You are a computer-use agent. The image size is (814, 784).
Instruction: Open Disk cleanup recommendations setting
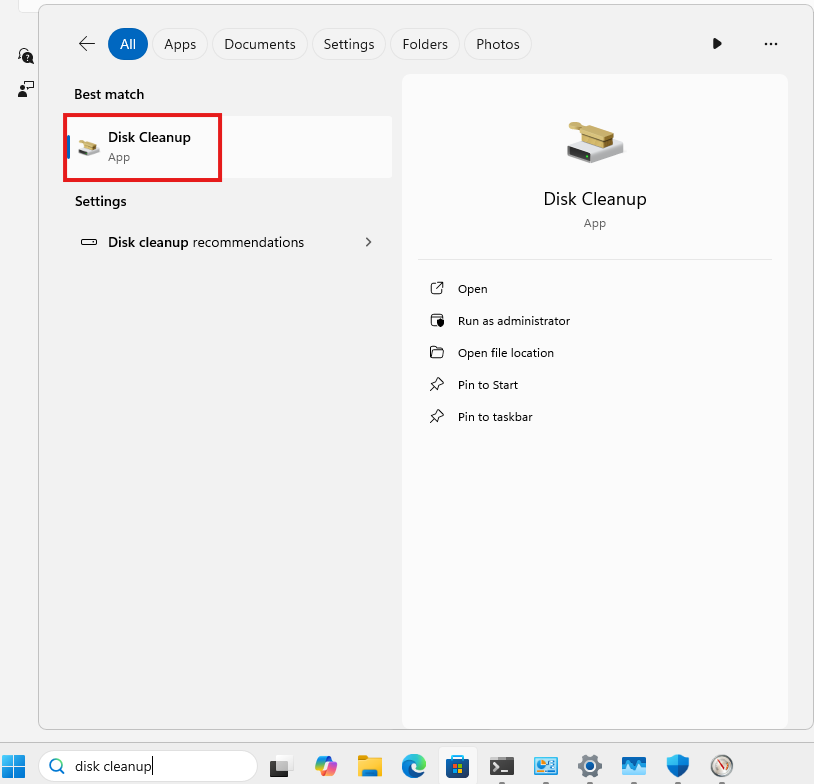click(228, 242)
